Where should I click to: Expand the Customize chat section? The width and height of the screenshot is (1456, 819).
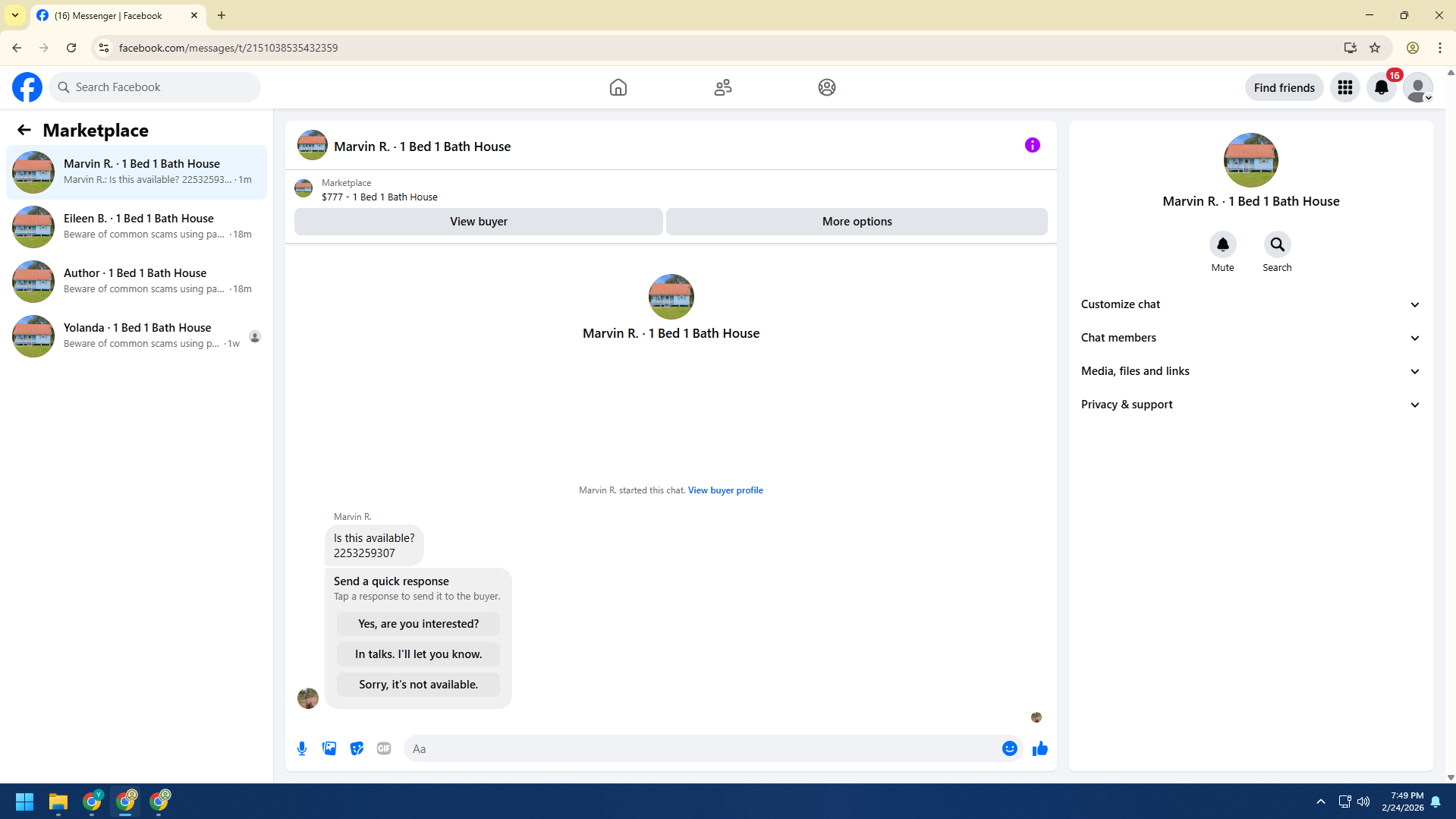point(1250,304)
